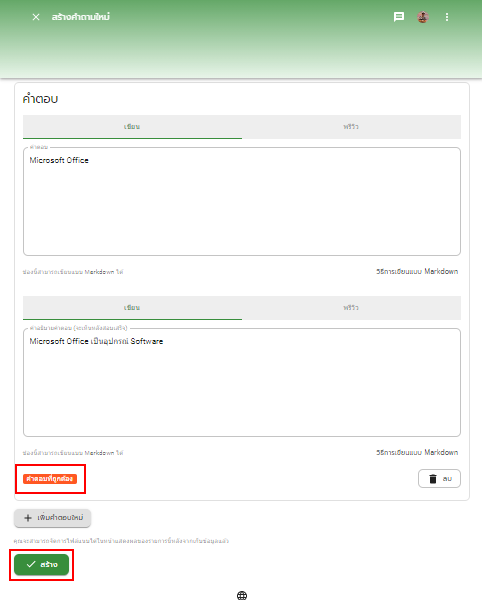
Task: Select preview tab above the answer explanation field
Action: pos(351,308)
